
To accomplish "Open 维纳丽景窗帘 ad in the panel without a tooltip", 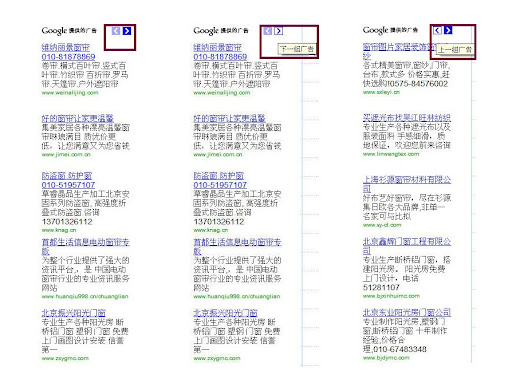I will (68, 52).
